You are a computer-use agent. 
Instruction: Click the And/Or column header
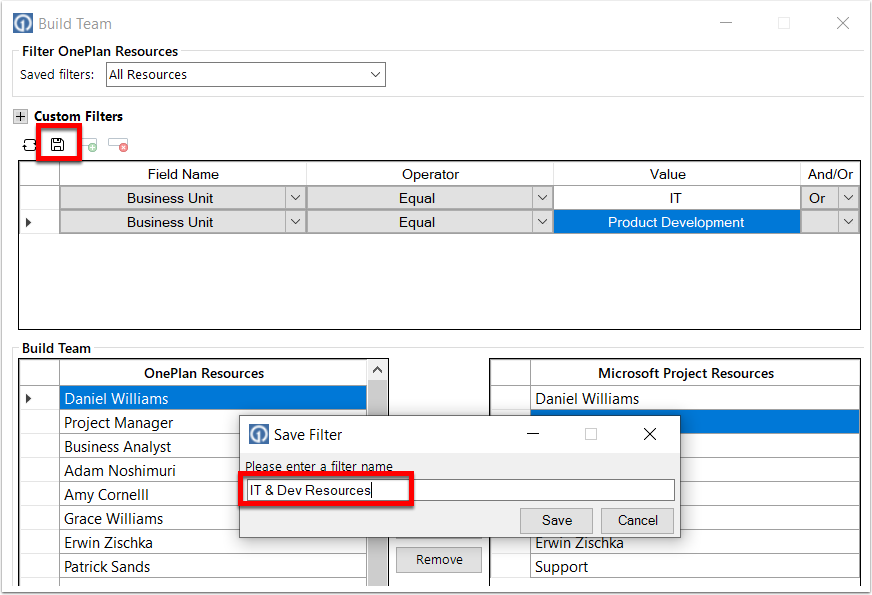coord(830,174)
